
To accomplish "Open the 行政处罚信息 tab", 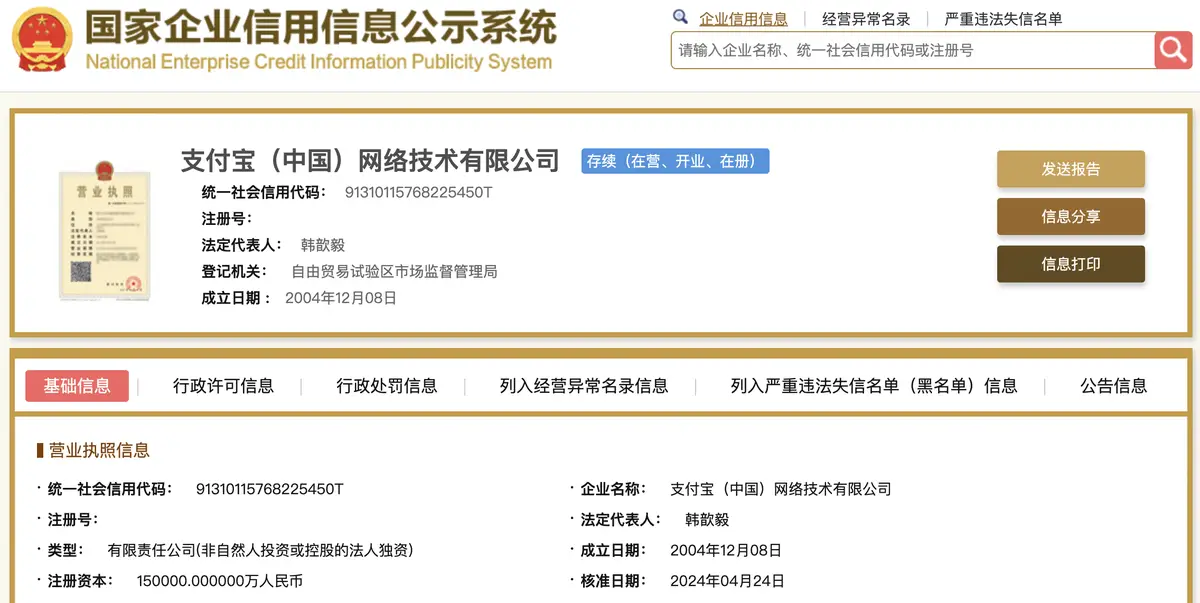I will [386, 386].
